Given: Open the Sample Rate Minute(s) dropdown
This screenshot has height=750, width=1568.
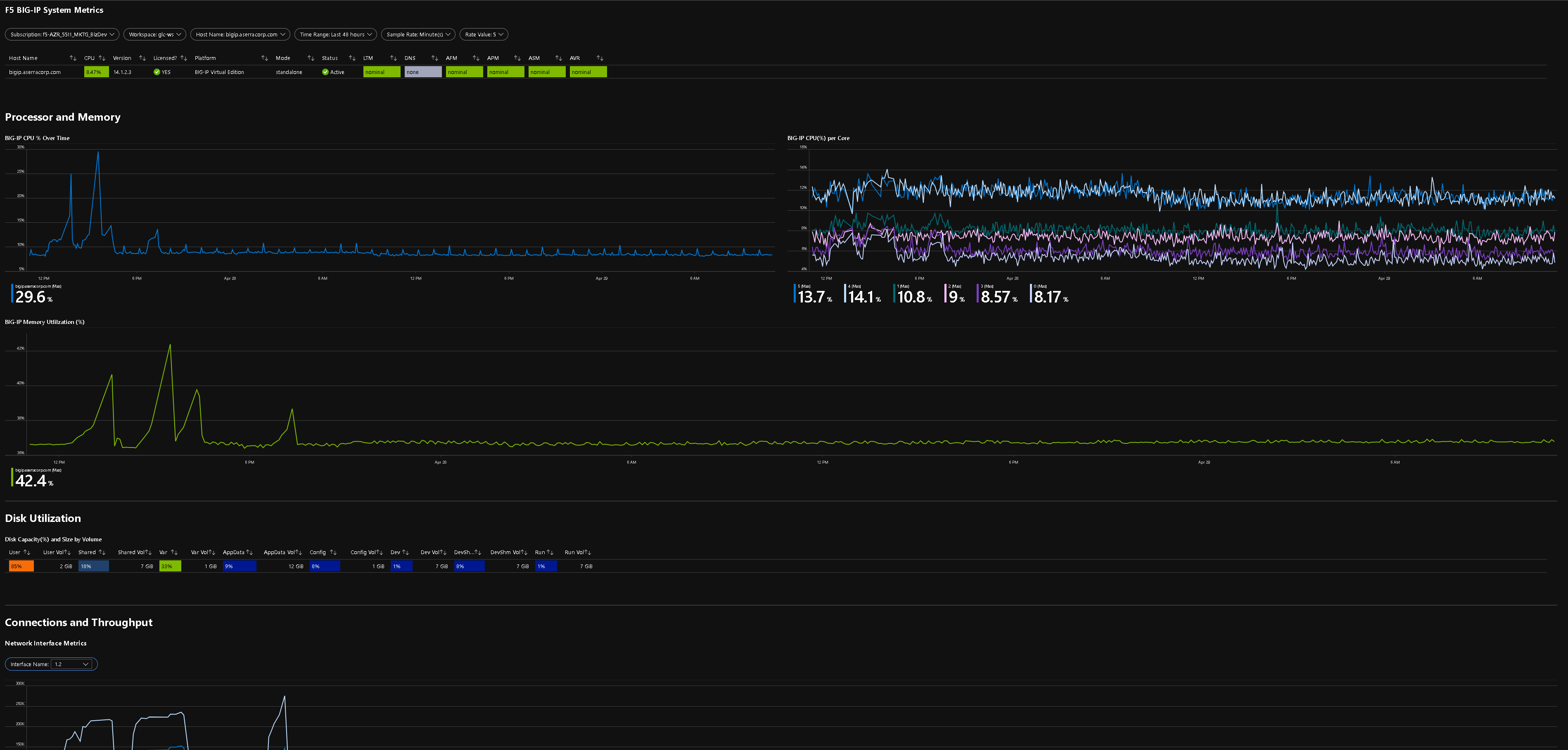Looking at the screenshot, I should [x=418, y=35].
